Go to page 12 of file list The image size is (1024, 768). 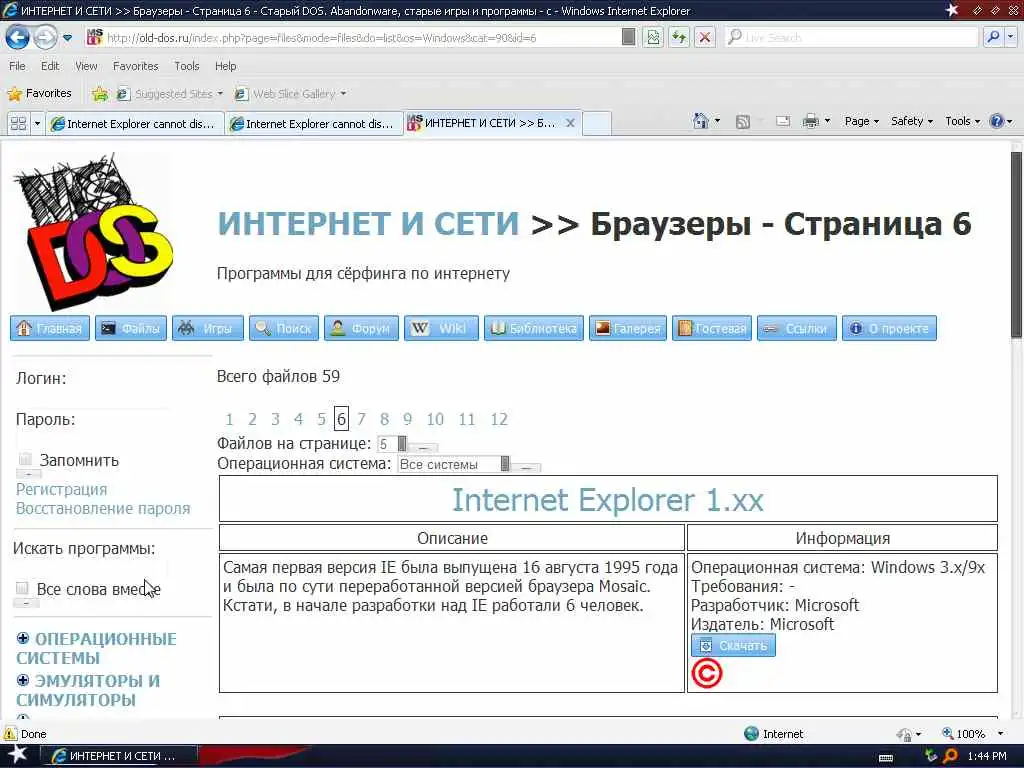[499, 419]
